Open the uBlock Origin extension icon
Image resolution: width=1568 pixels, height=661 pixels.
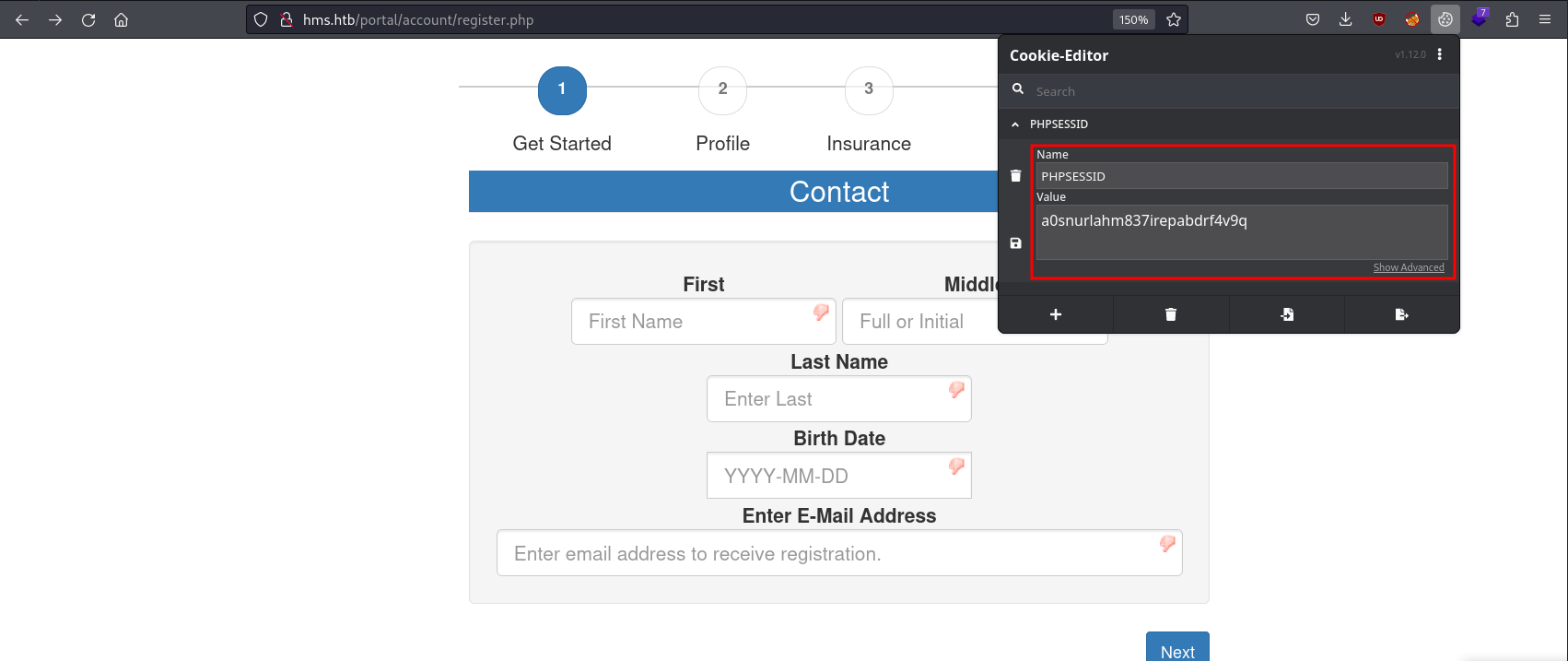coord(1379,19)
